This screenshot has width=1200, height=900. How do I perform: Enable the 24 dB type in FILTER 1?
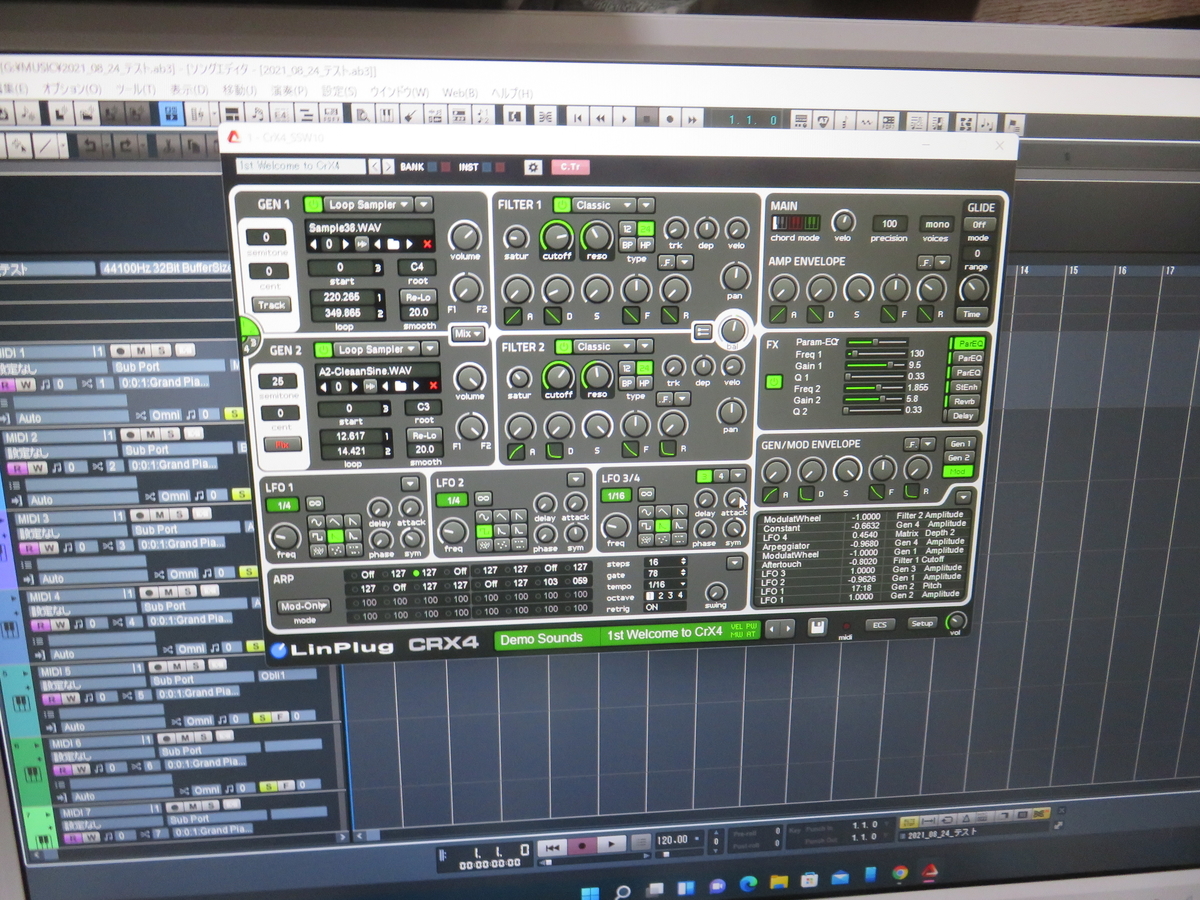645,229
